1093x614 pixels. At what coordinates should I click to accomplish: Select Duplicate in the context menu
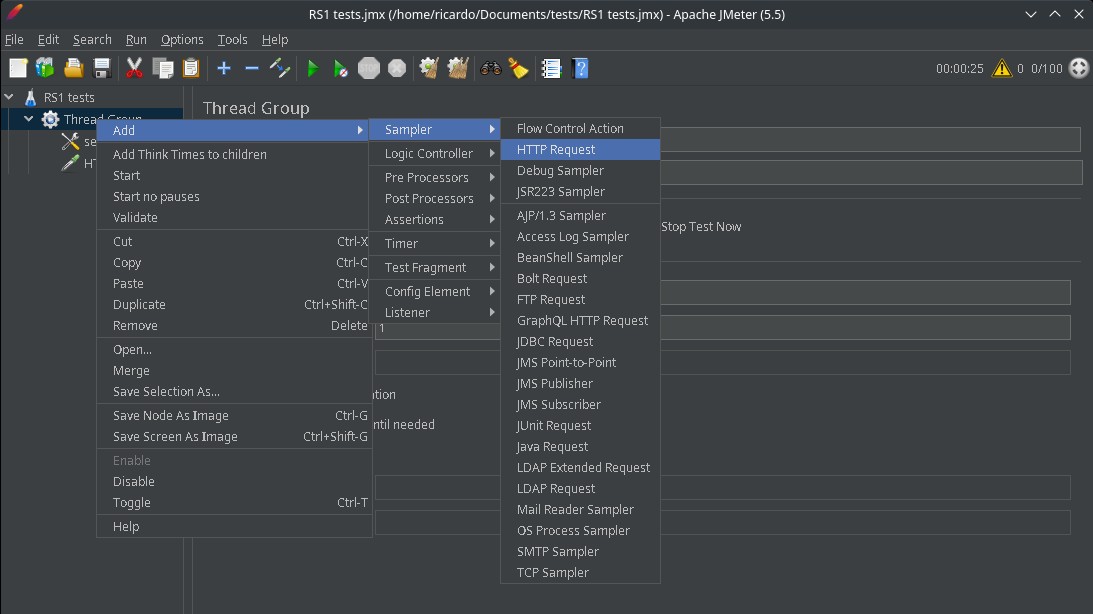tap(234, 305)
